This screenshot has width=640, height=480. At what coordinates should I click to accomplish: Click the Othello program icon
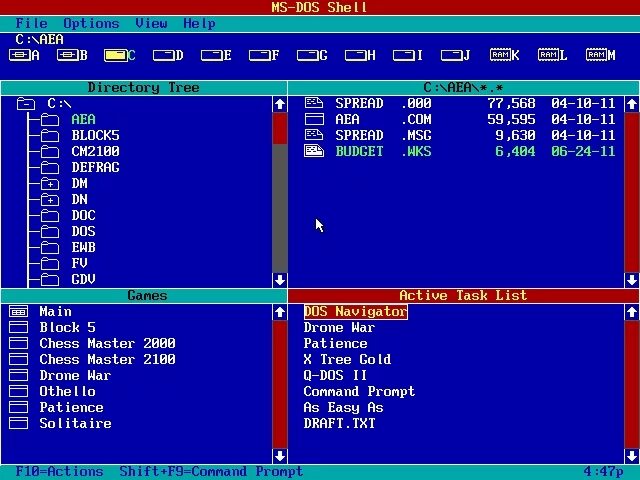(18, 391)
